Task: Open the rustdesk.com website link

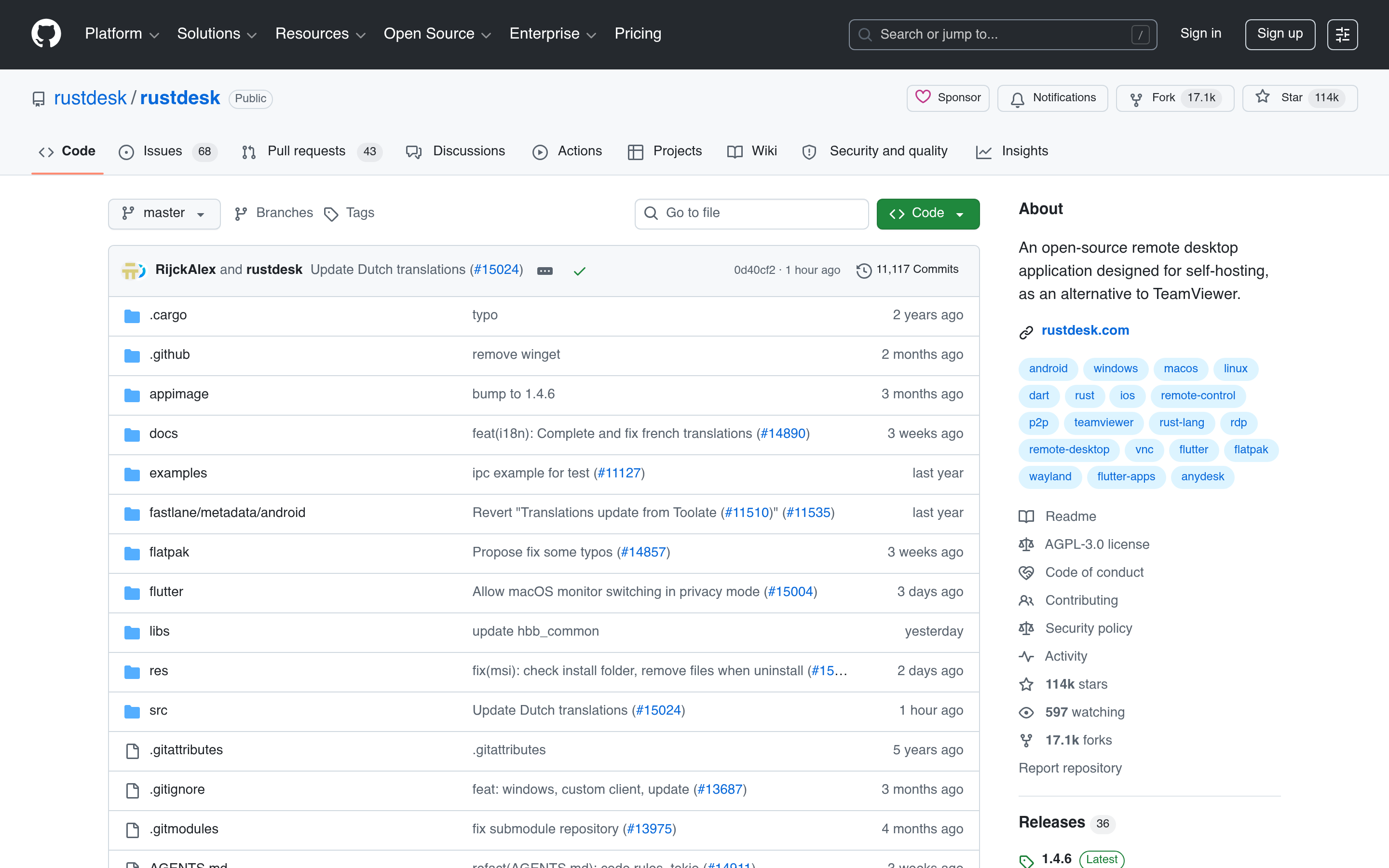Action: coord(1085,331)
